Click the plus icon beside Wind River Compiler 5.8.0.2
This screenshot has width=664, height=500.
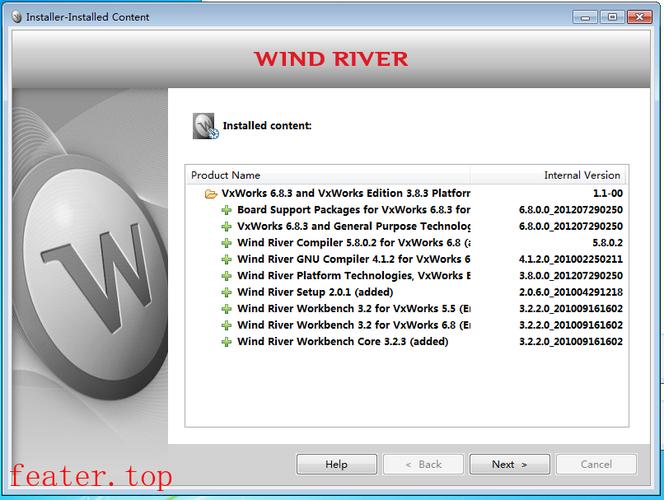pos(227,243)
